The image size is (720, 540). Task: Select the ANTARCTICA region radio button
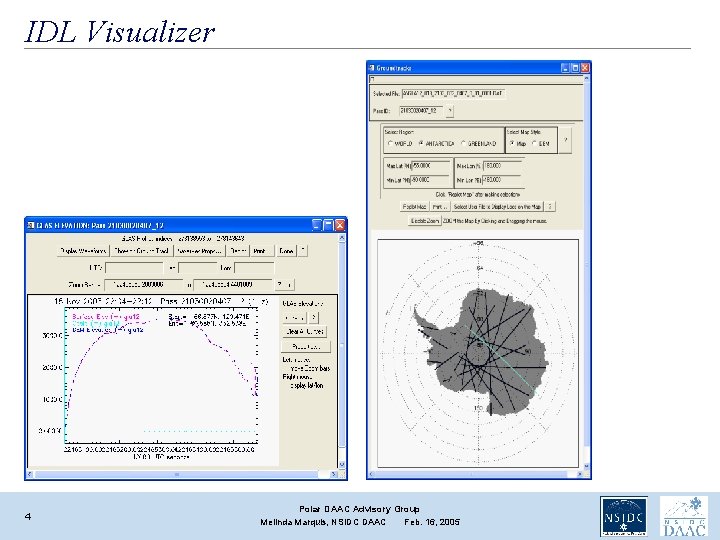(x=421, y=144)
